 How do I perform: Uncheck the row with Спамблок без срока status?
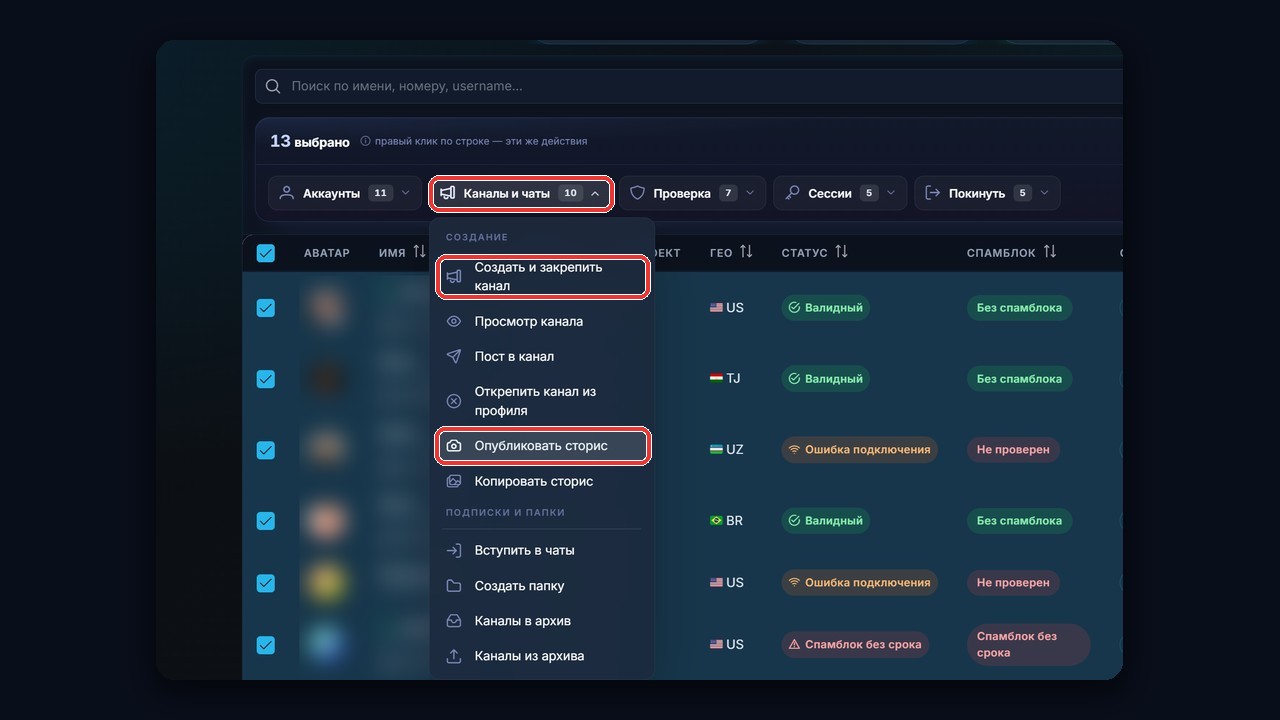[x=266, y=645]
